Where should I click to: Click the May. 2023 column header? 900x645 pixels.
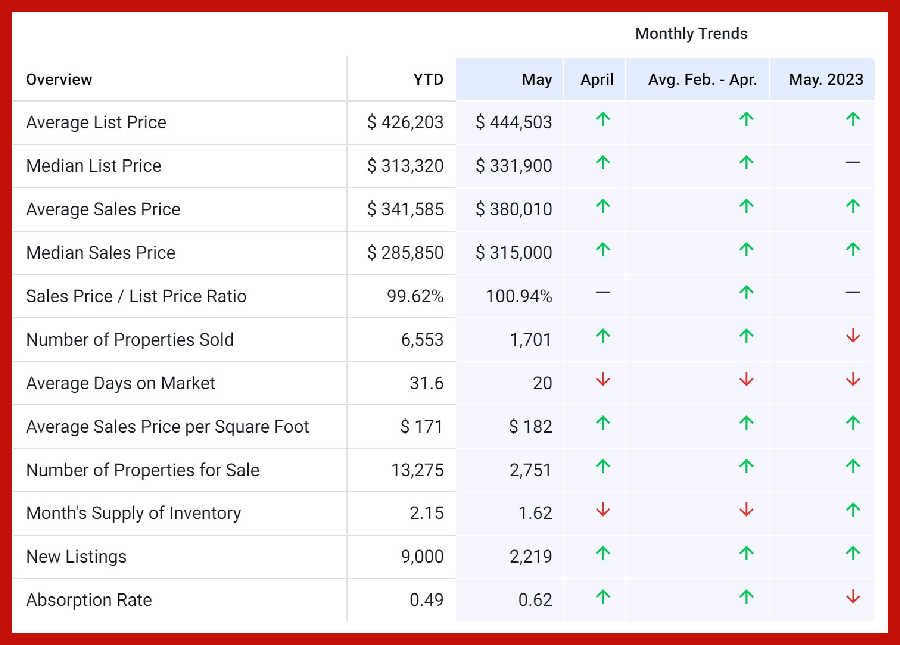point(825,80)
